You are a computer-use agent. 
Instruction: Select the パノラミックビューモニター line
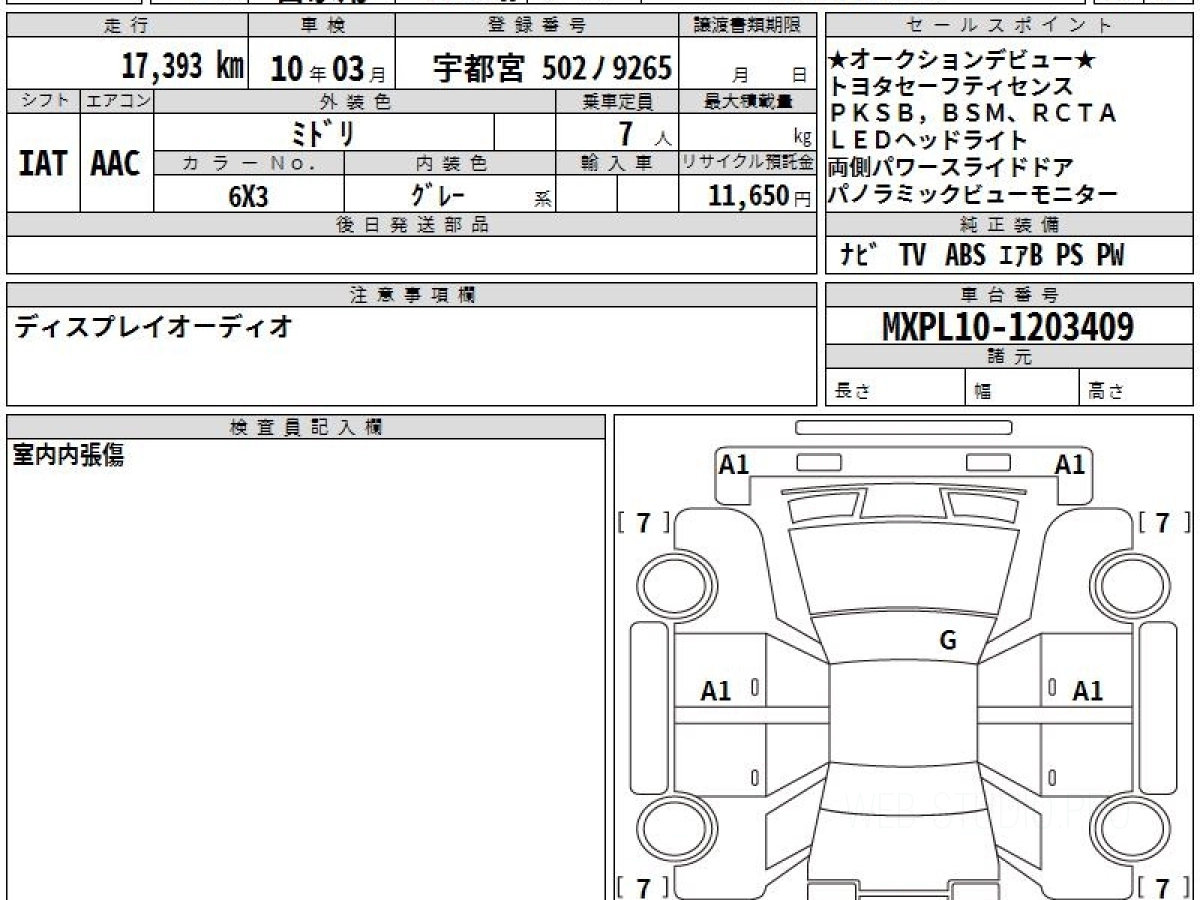(x=973, y=194)
